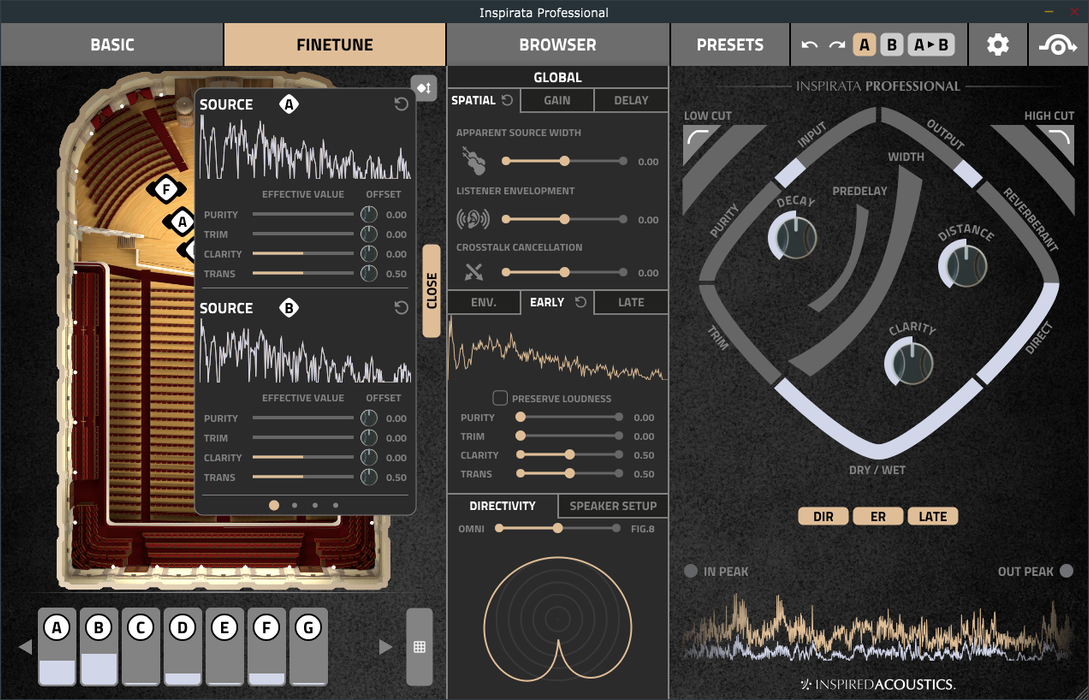
Task: Reset Source A parameters
Action: [x=401, y=104]
